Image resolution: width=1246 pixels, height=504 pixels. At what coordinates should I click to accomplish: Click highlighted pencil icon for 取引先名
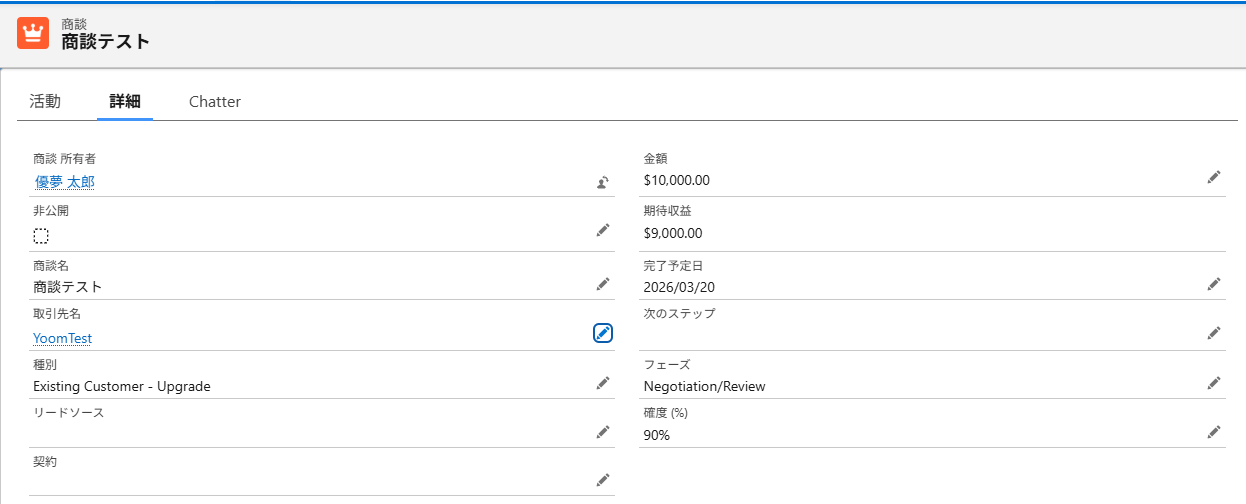pos(602,333)
